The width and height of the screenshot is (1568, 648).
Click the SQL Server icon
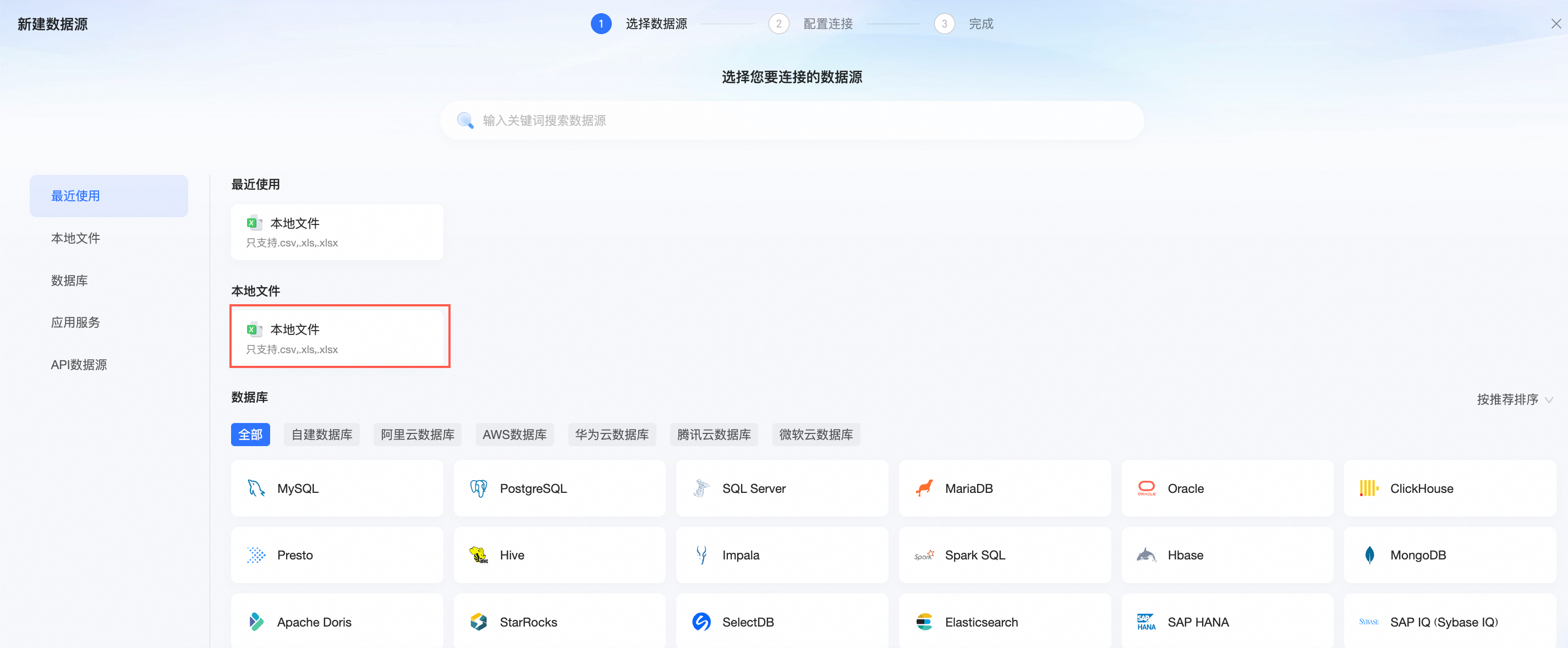pyautogui.click(x=701, y=488)
